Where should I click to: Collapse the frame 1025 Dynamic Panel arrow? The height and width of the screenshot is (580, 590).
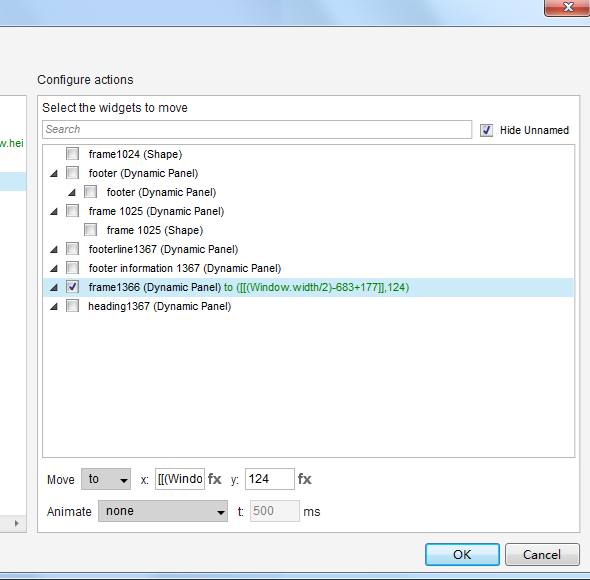[x=54, y=212]
